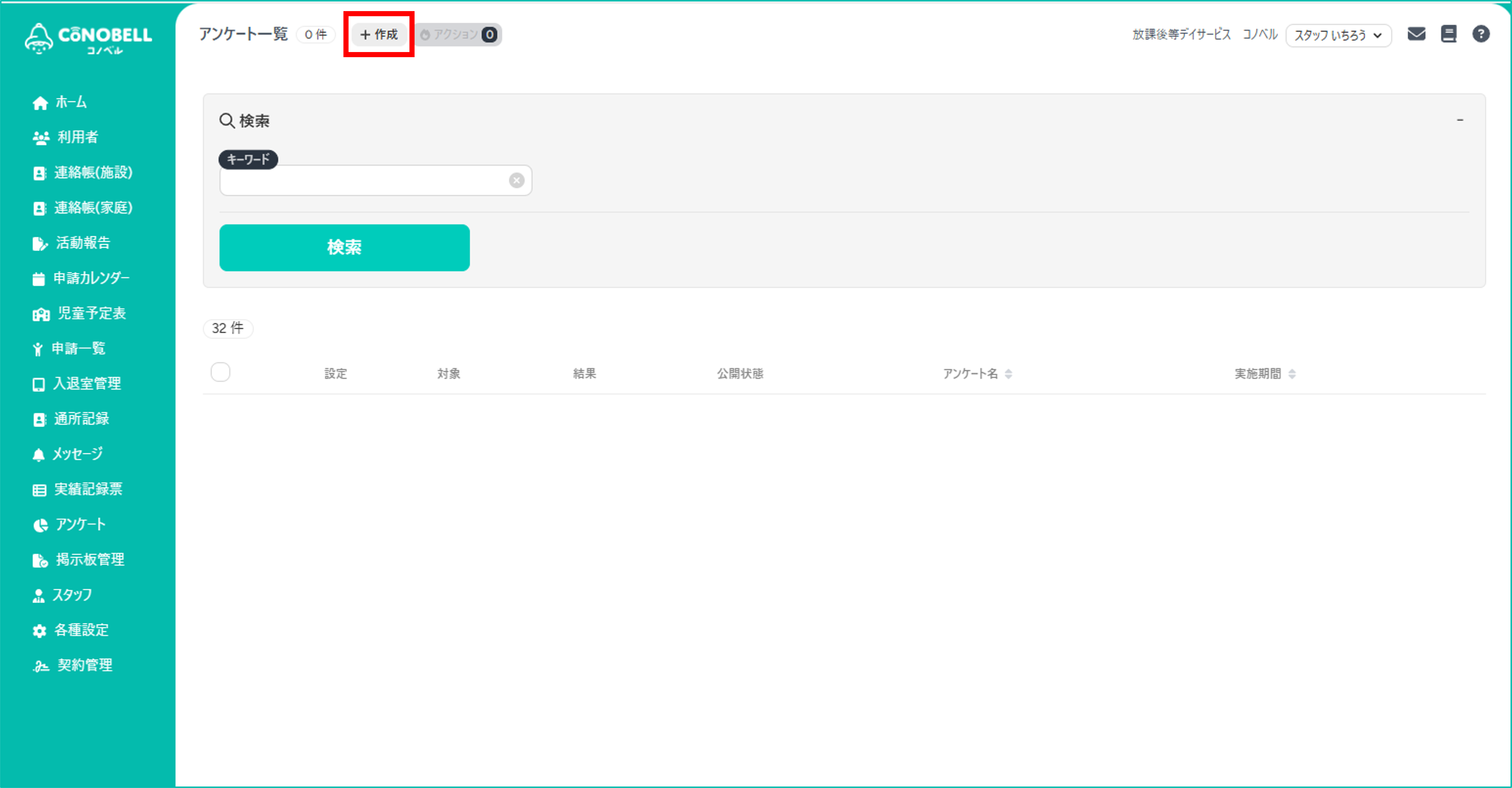Click the CONOBELL logo
1512x788 pixels.
(x=88, y=39)
